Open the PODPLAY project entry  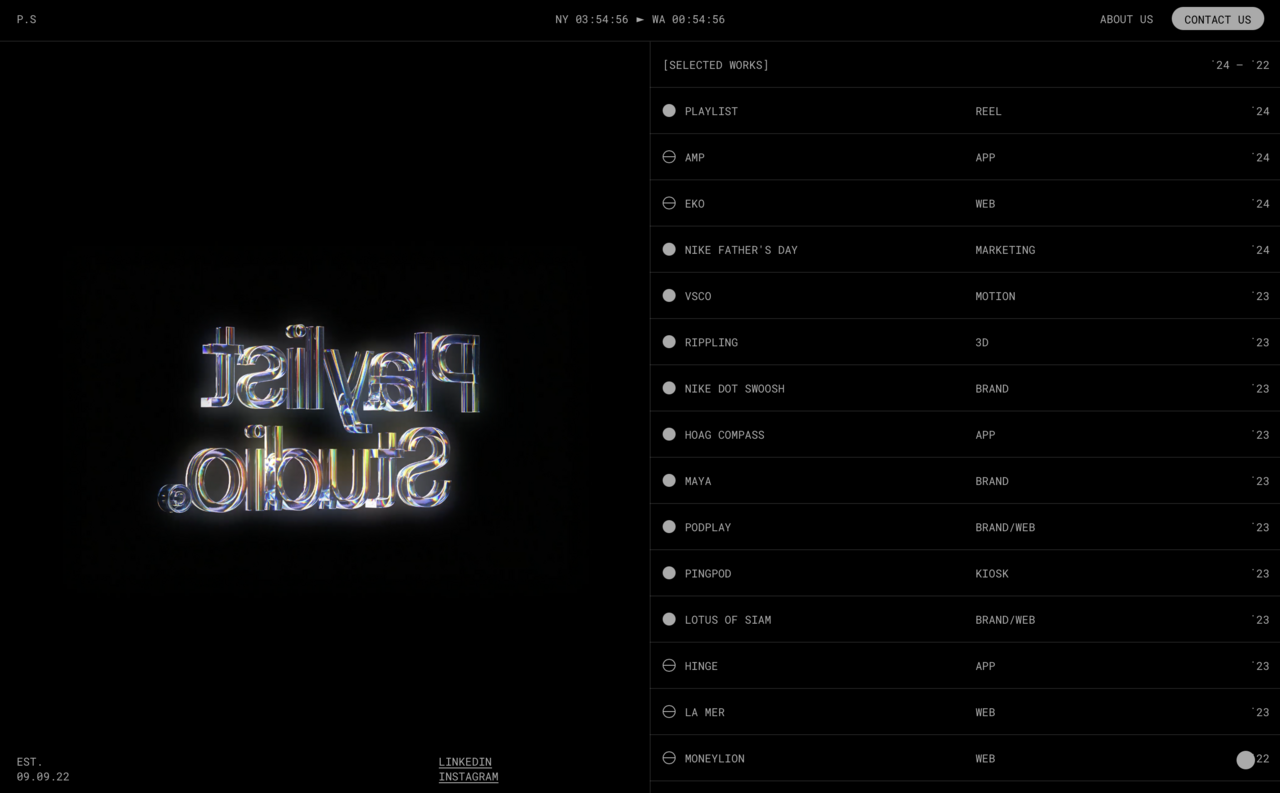[708, 527]
